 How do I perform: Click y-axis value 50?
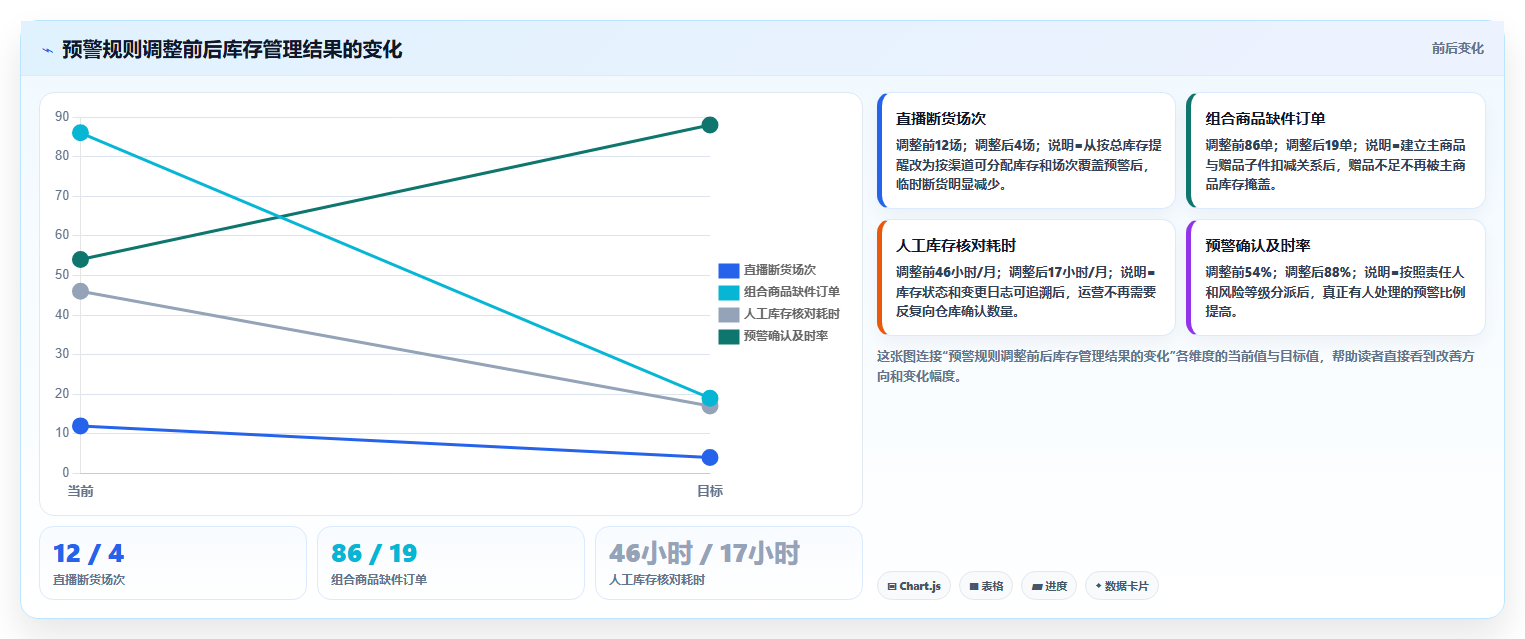(x=62, y=275)
